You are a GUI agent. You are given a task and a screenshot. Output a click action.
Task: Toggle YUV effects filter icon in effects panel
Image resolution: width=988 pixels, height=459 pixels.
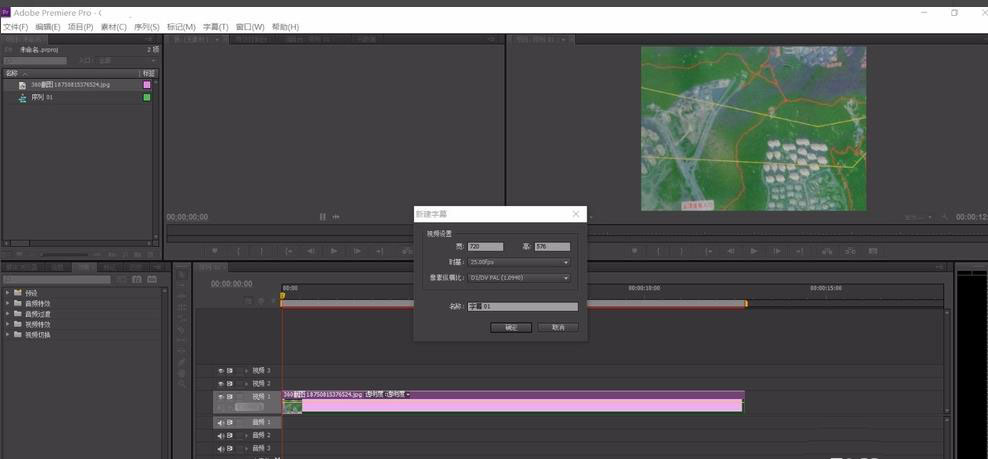tap(152, 279)
